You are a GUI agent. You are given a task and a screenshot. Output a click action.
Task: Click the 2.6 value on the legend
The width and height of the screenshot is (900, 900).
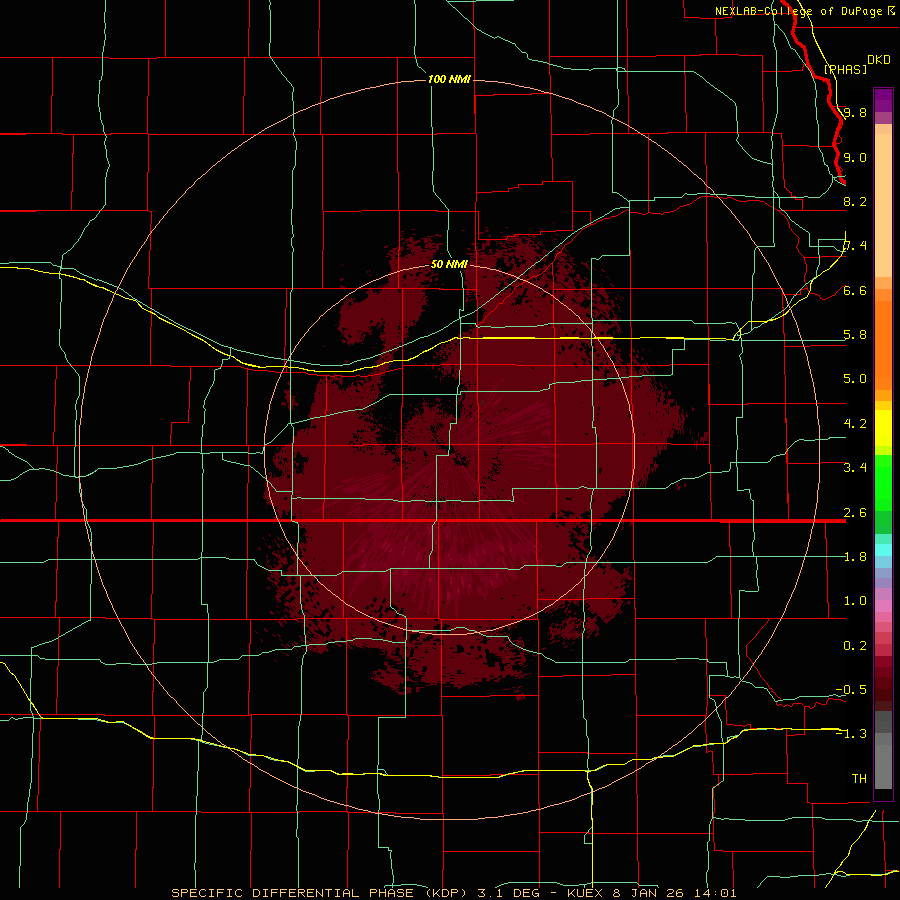[855, 513]
